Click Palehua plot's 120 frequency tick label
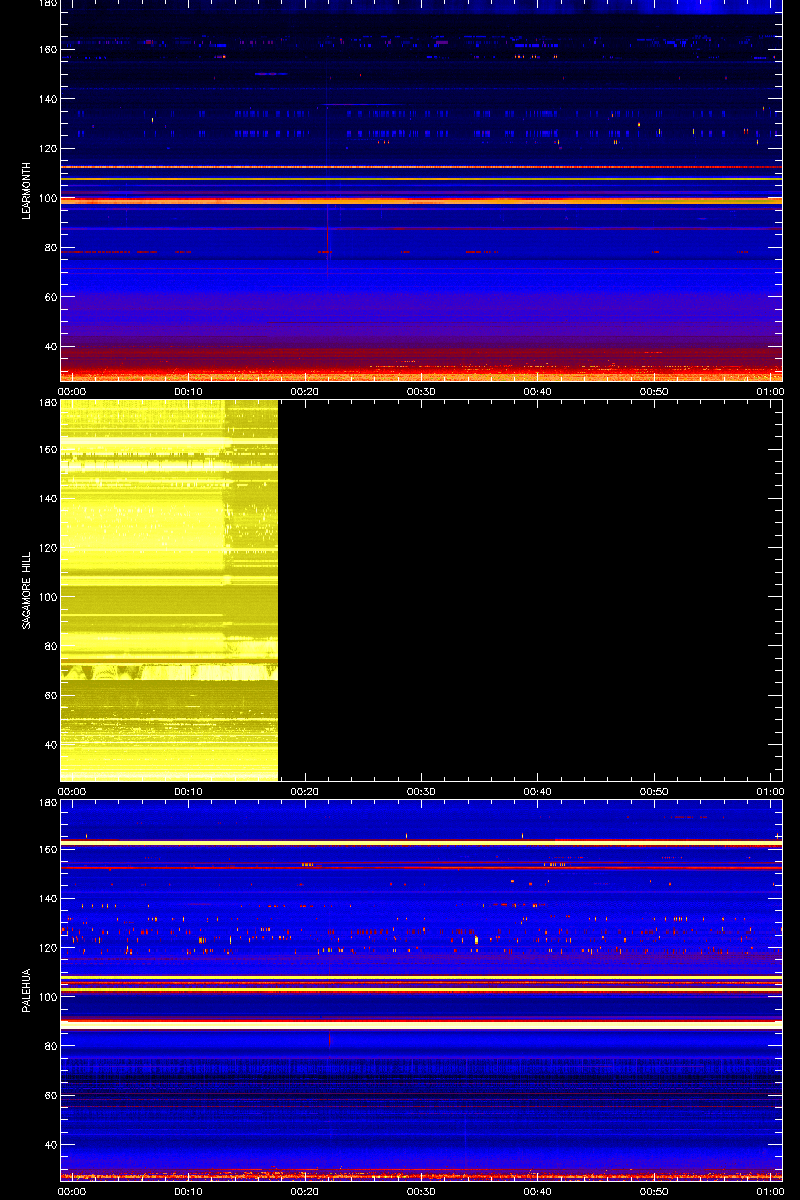The image size is (800, 1200). (x=46, y=949)
